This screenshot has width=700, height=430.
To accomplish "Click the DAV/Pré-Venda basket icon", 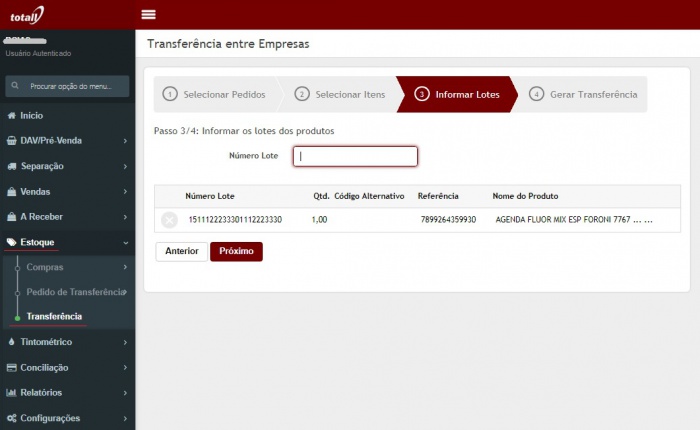I will (12, 141).
